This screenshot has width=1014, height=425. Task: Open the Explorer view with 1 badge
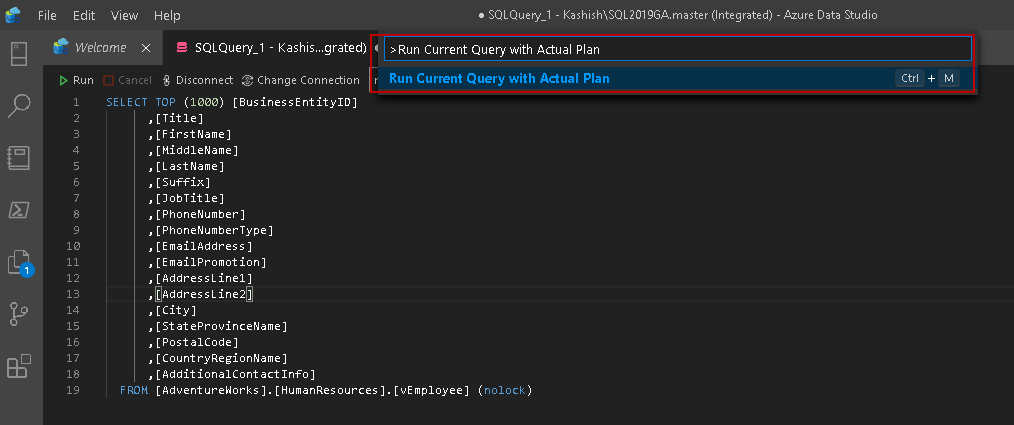coord(20,262)
